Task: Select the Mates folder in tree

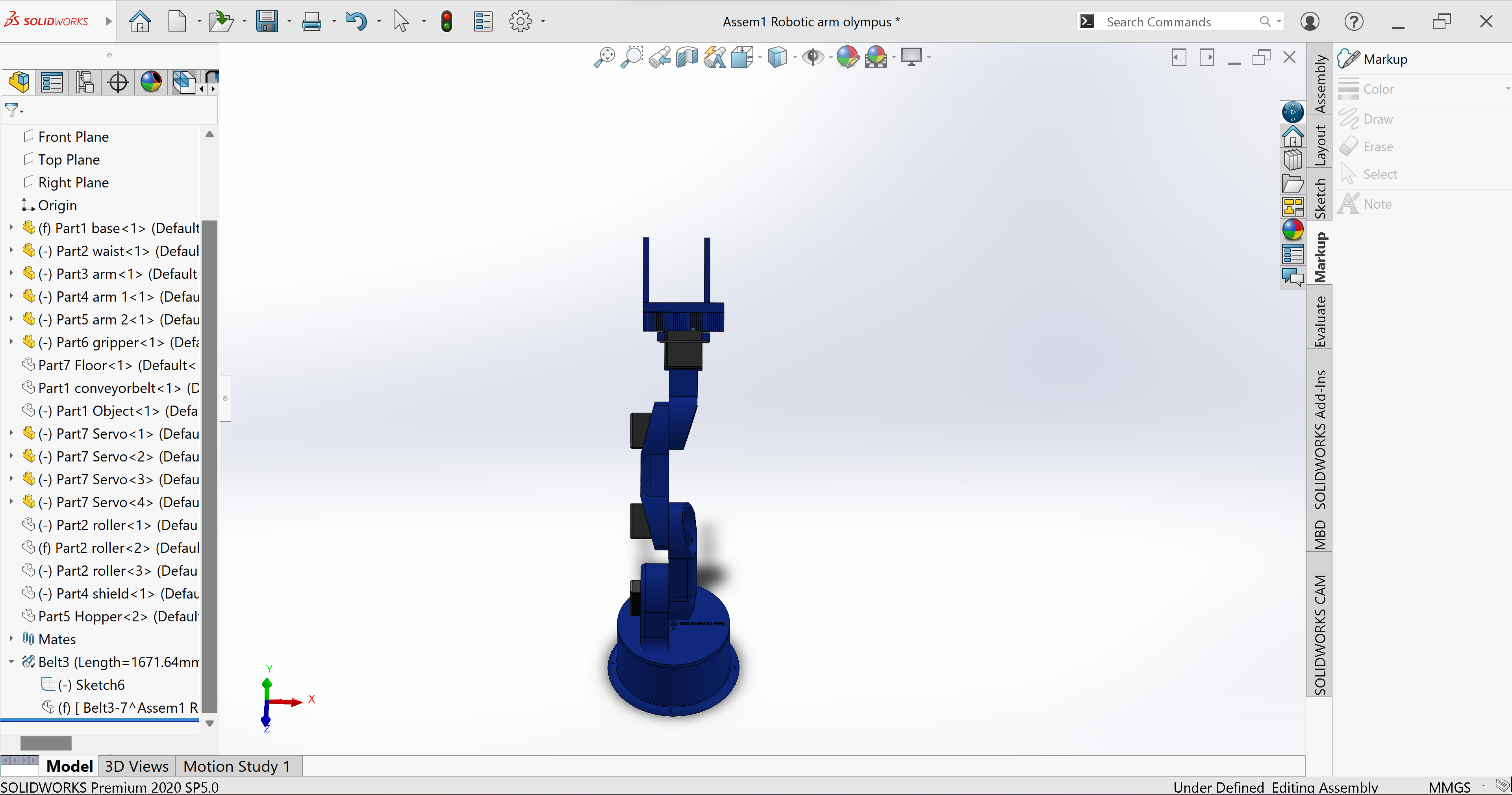Action: pyautogui.click(x=57, y=639)
